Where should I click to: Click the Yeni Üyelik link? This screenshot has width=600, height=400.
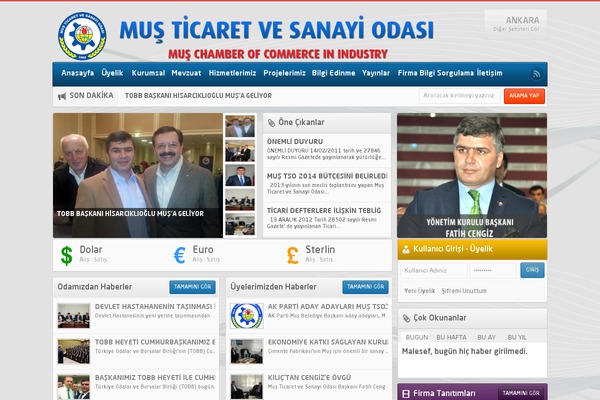[x=420, y=291]
